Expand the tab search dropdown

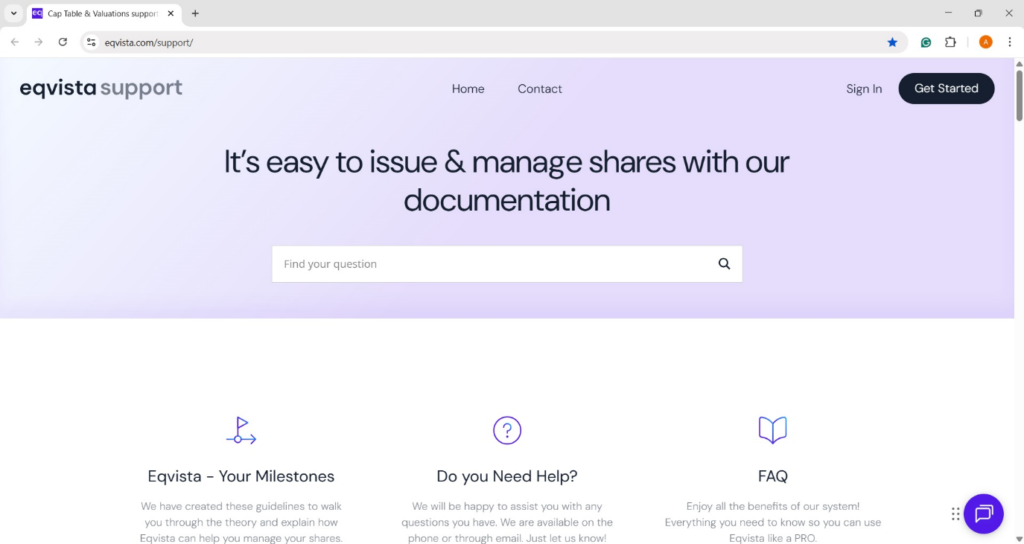(13, 13)
